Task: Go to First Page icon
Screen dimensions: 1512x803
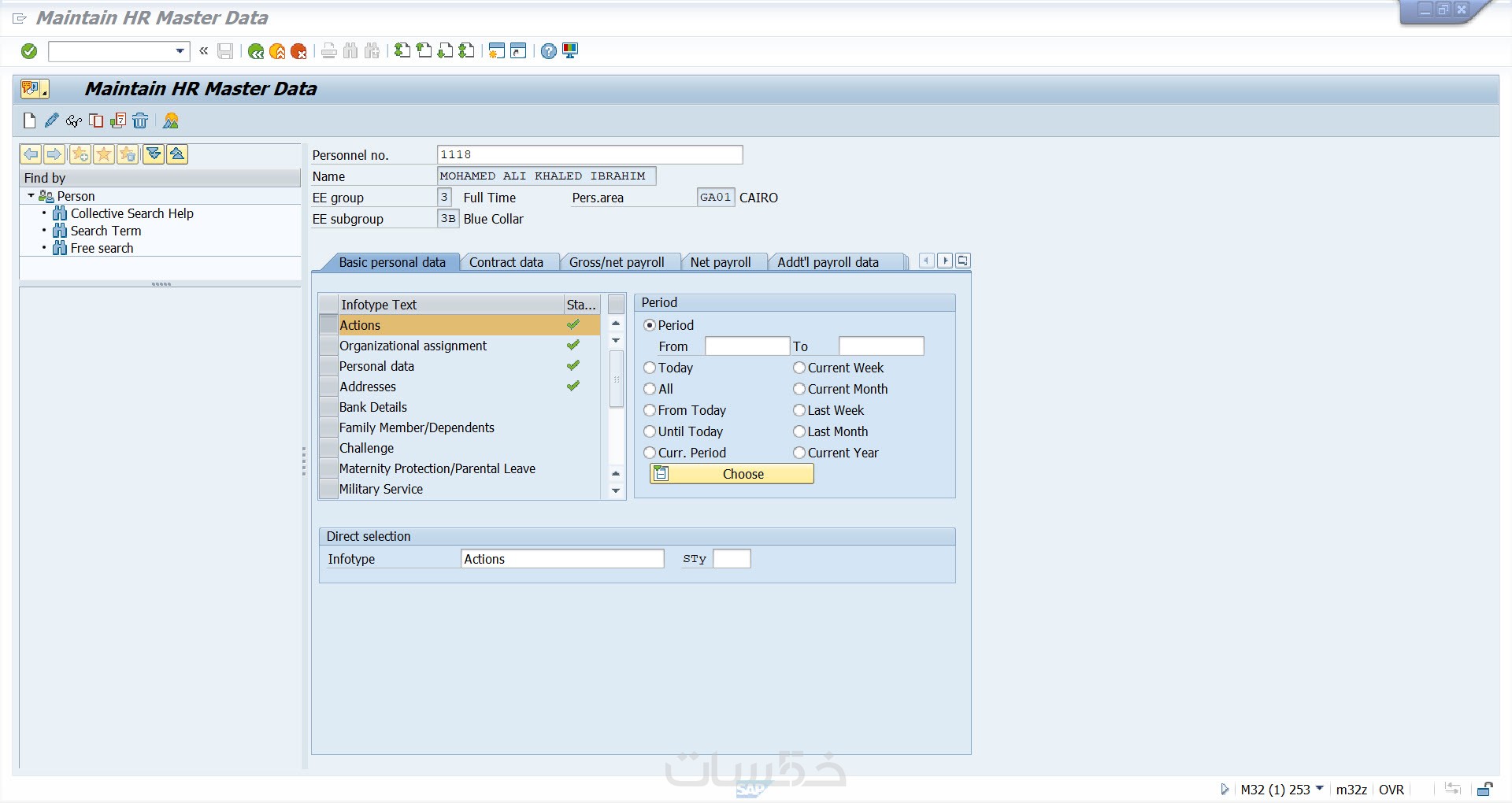Action: coord(402,51)
